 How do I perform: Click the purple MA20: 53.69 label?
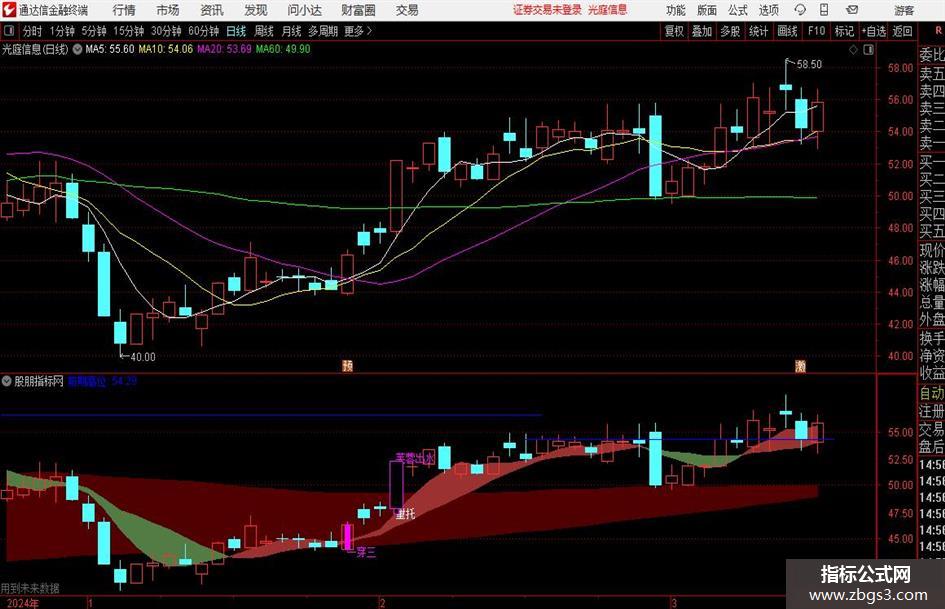[224, 49]
